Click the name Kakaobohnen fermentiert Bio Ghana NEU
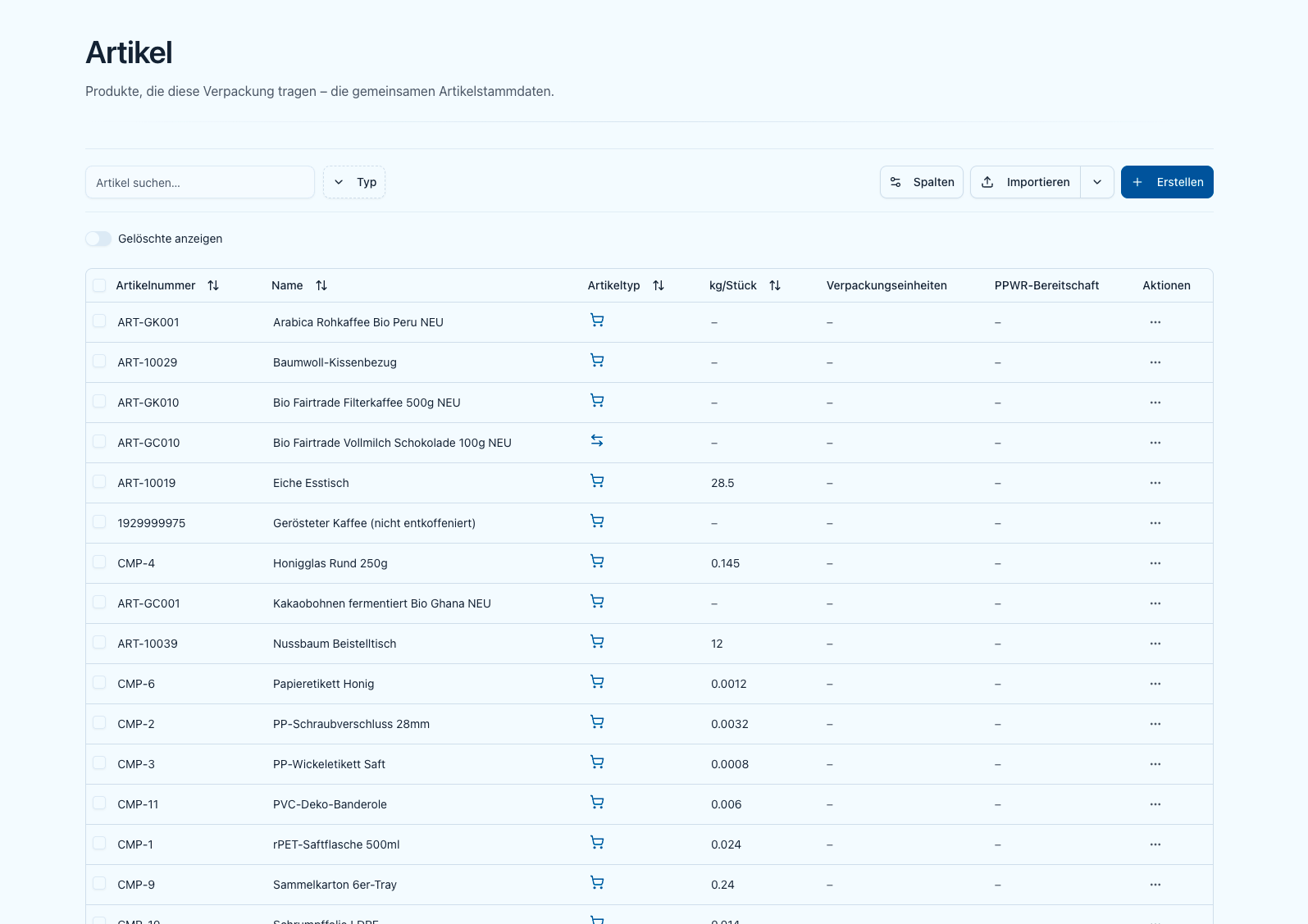The image size is (1308, 924). tap(382, 603)
